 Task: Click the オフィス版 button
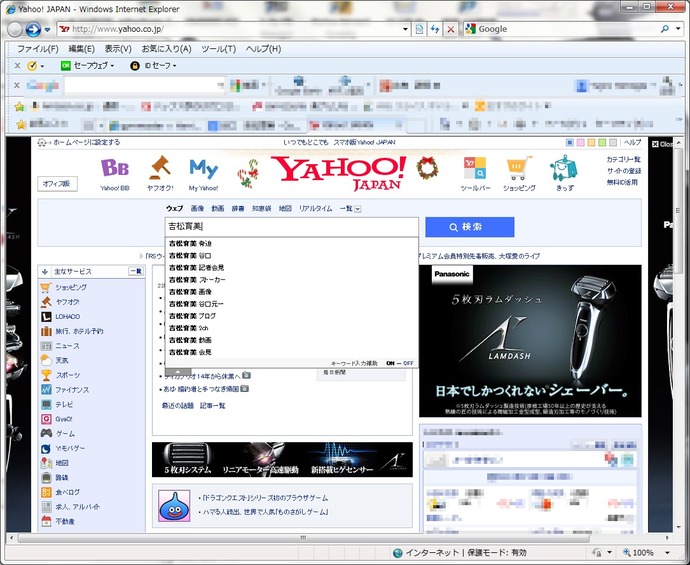[57, 183]
